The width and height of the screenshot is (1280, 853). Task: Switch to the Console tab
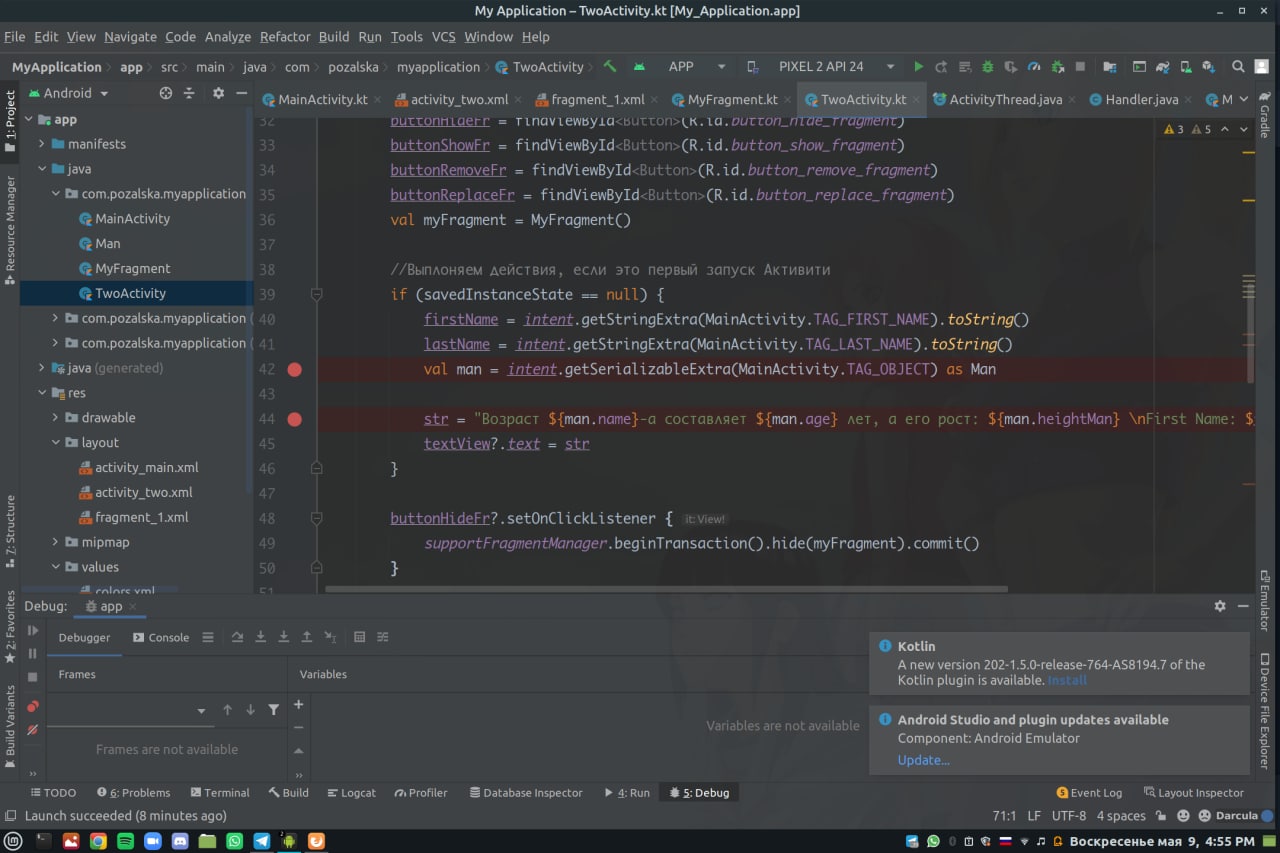coord(161,637)
